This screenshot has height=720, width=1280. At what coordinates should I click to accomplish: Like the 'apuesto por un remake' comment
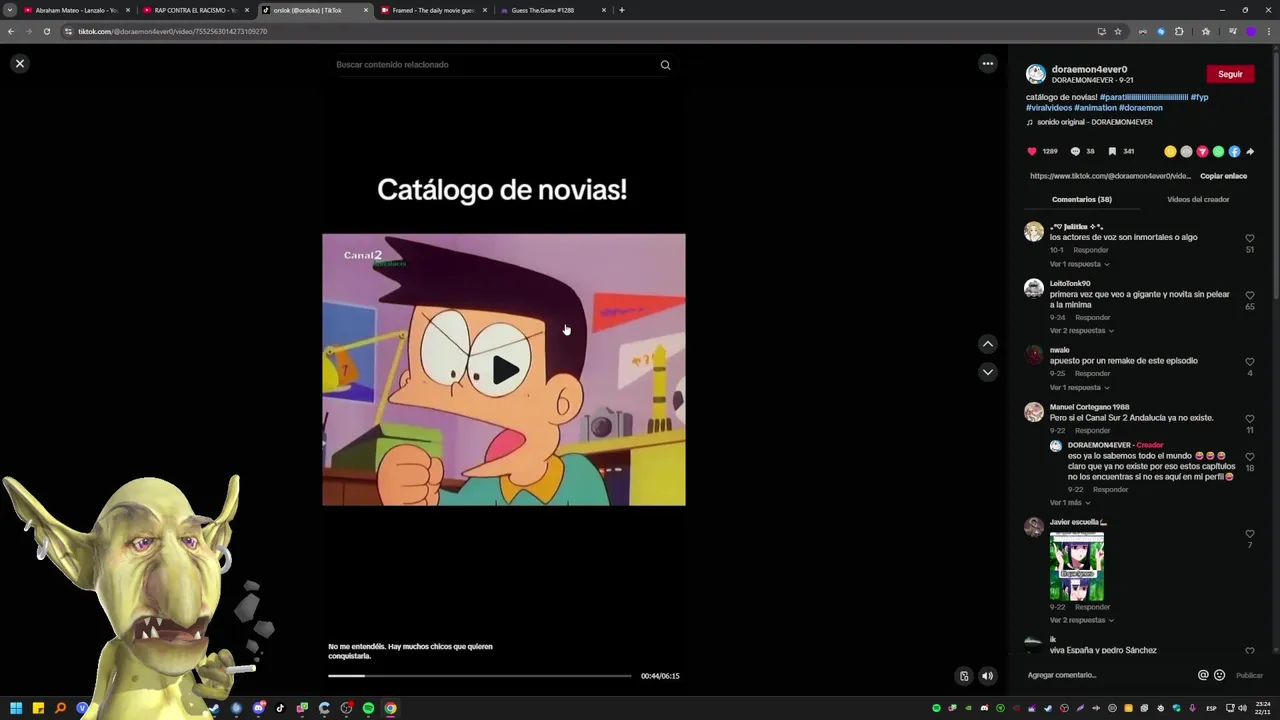click(1250, 362)
